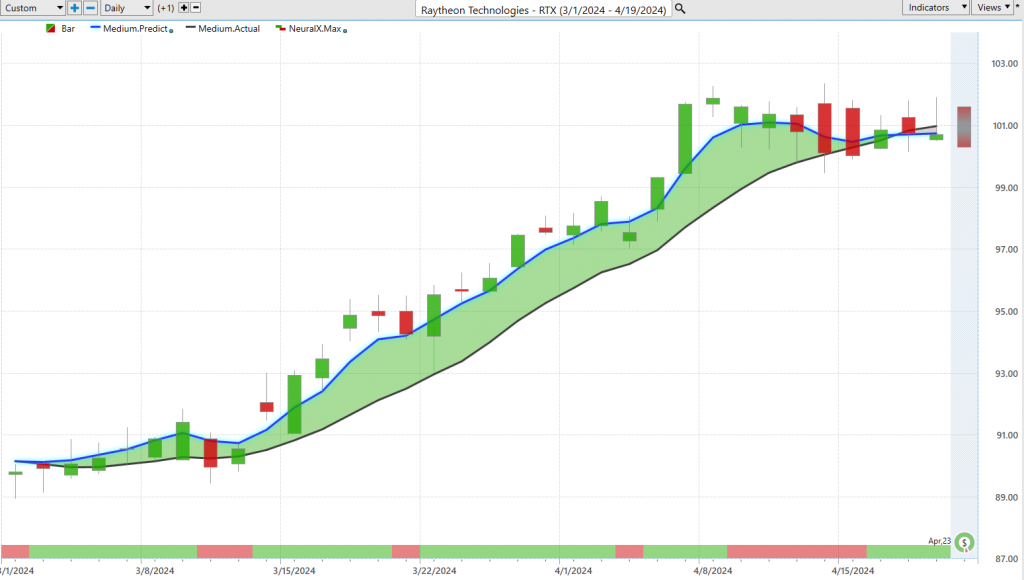1024x580 pixels.
Task: Click the forecast range bar beside the last candle
Action: [964, 127]
